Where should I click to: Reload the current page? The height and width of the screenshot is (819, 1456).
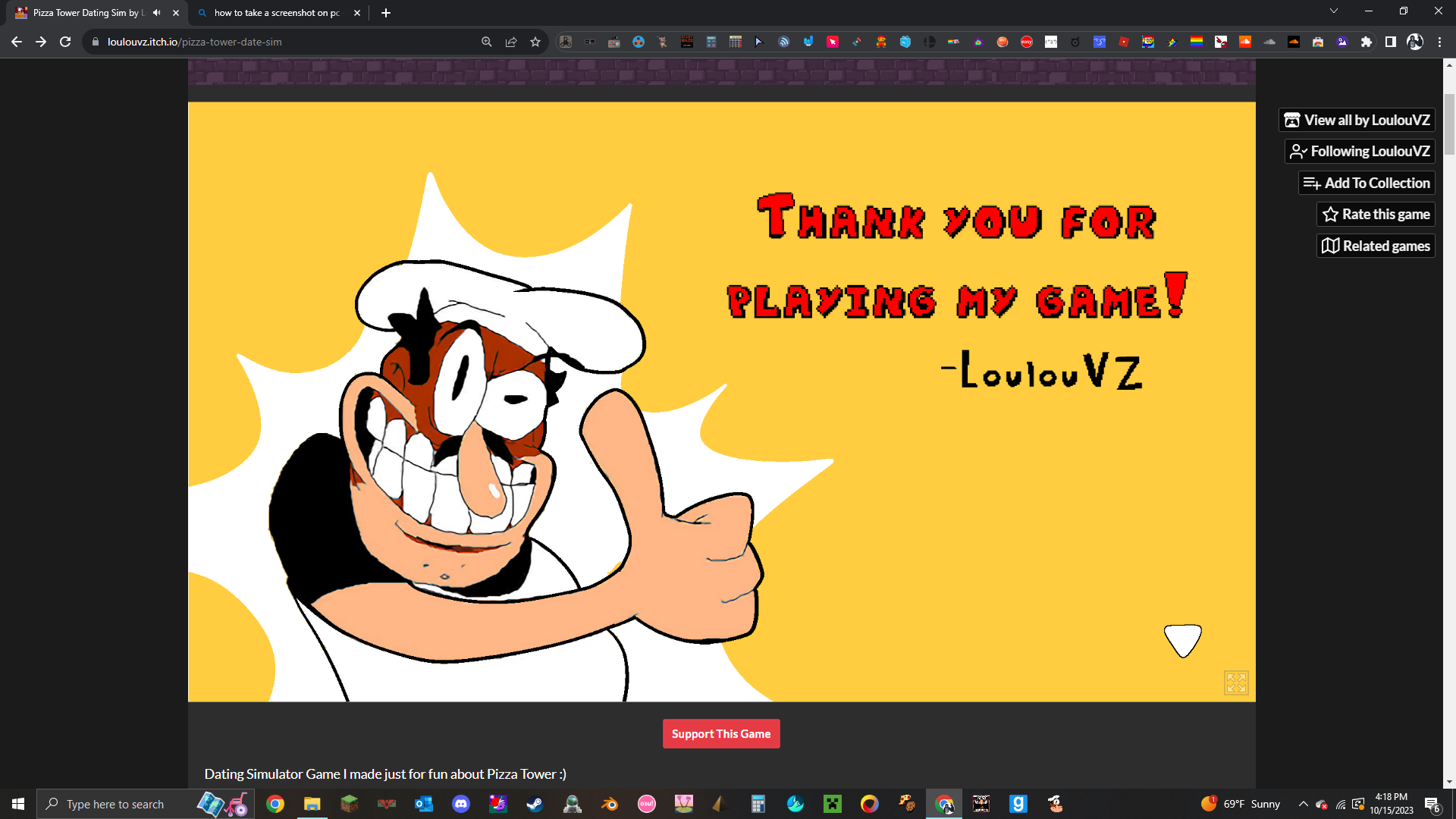(65, 42)
